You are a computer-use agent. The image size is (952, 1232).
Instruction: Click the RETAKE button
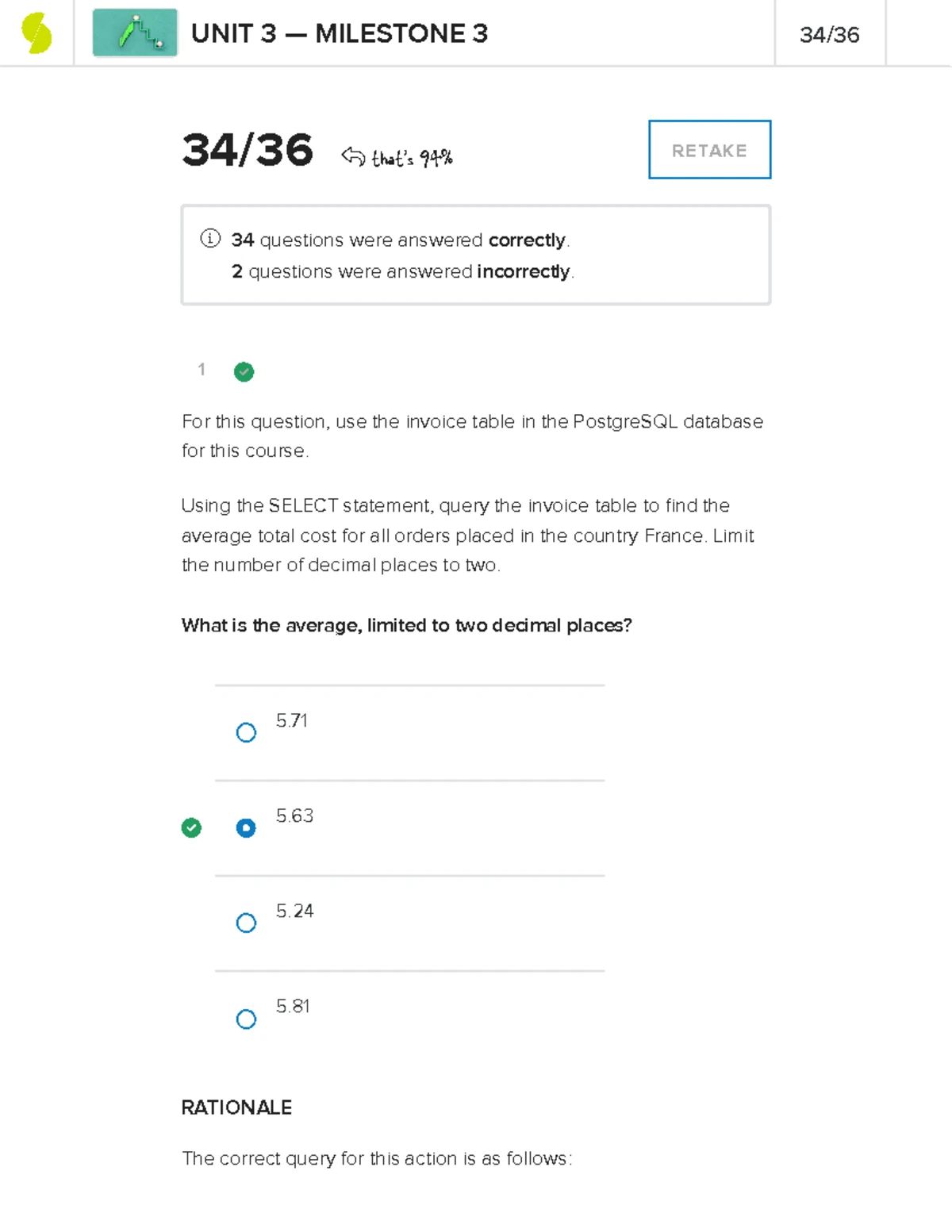[709, 150]
